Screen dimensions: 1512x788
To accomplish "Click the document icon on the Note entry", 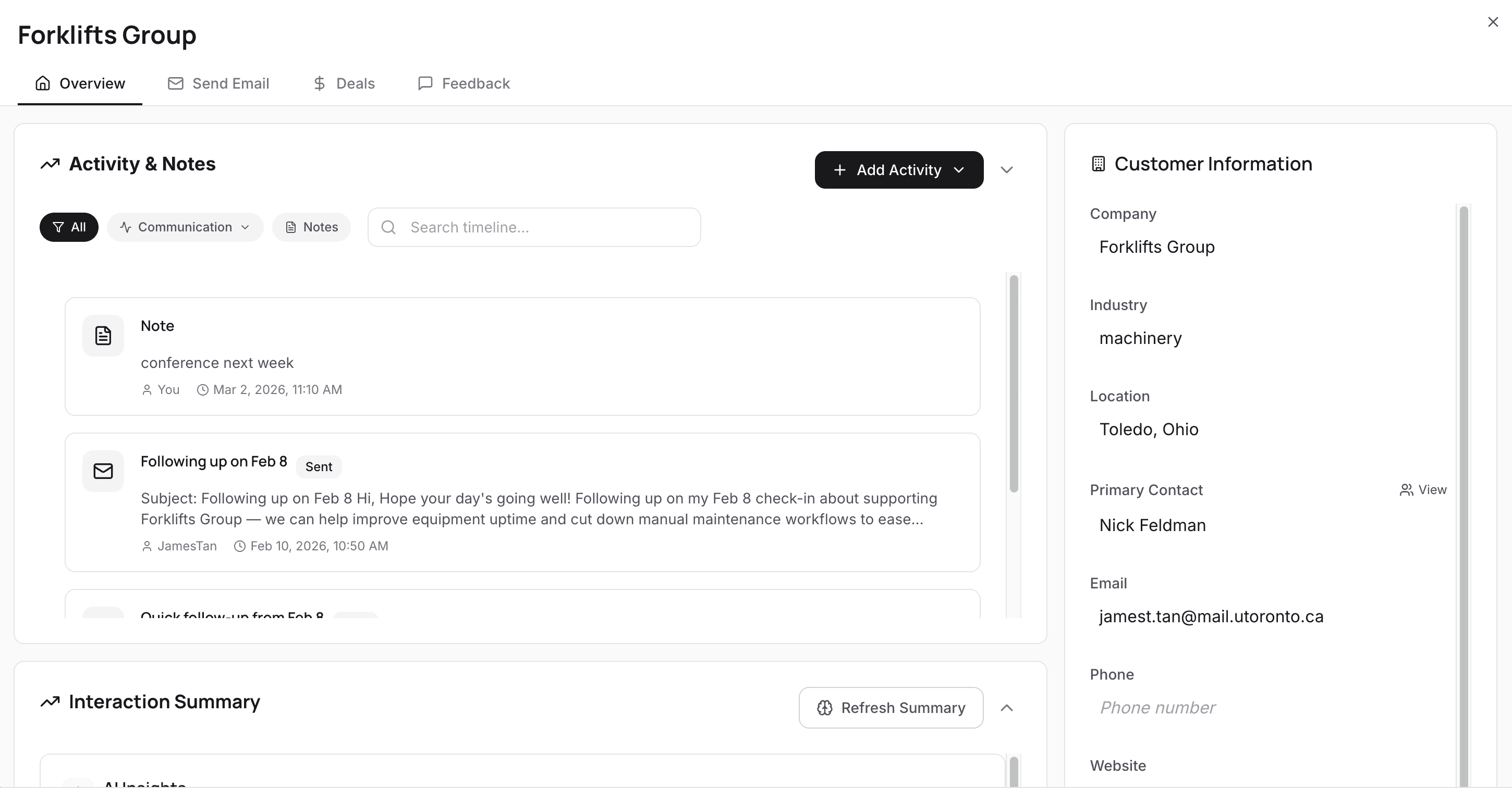I will tap(103, 335).
